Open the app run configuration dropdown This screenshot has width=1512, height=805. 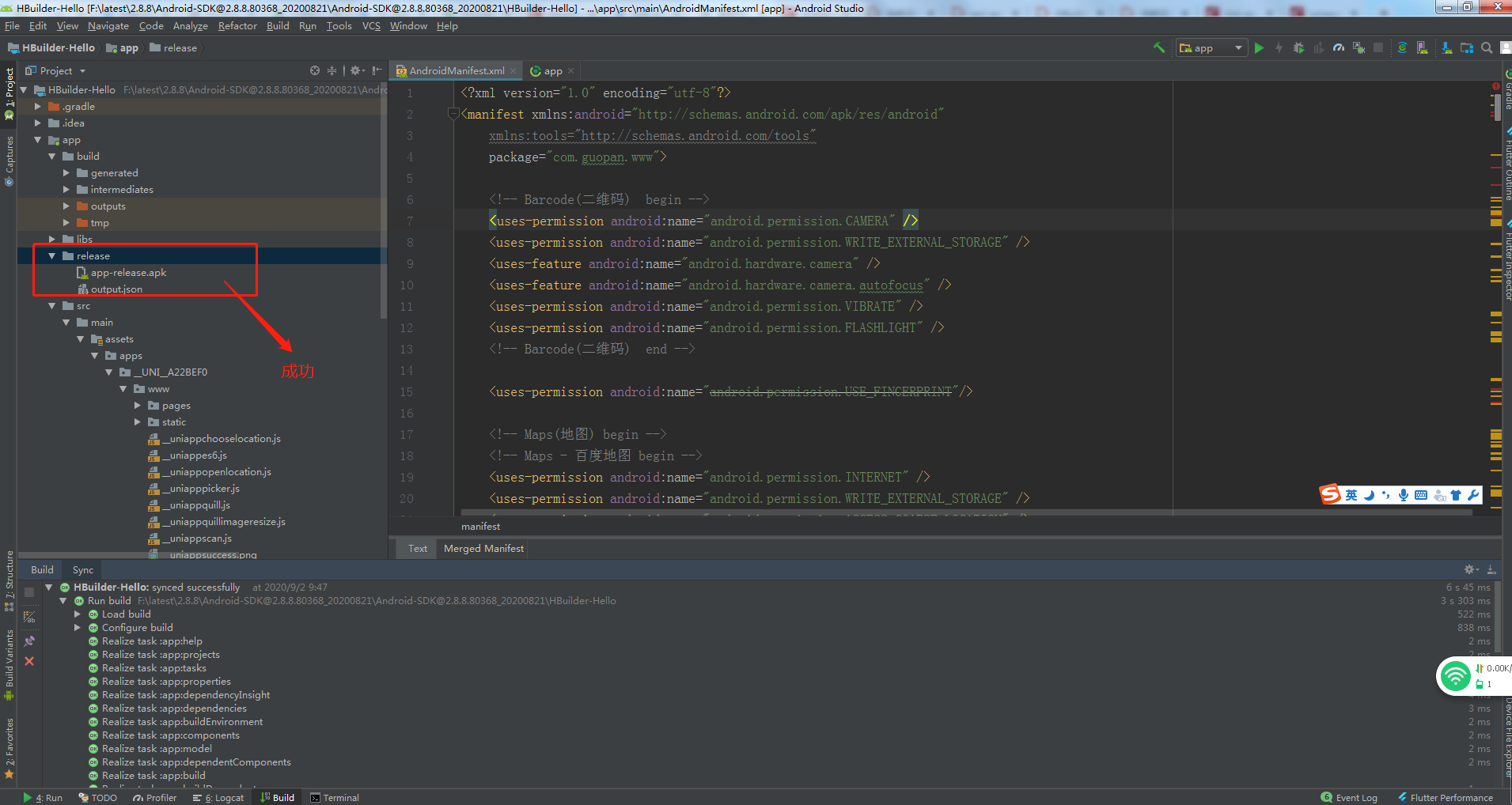coord(1211,48)
